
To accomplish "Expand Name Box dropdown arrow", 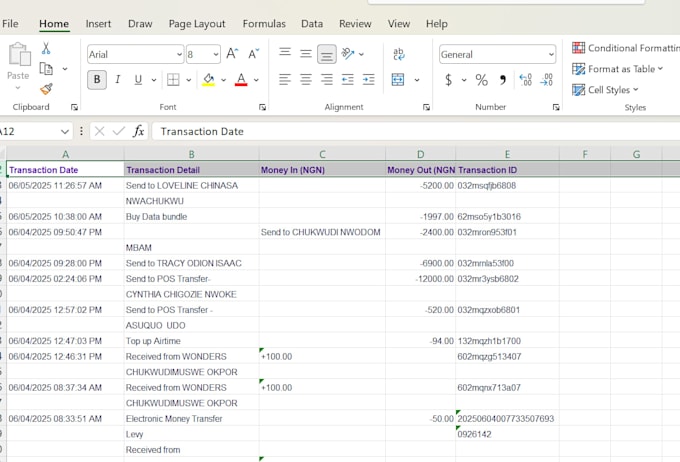I will coord(65,131).
